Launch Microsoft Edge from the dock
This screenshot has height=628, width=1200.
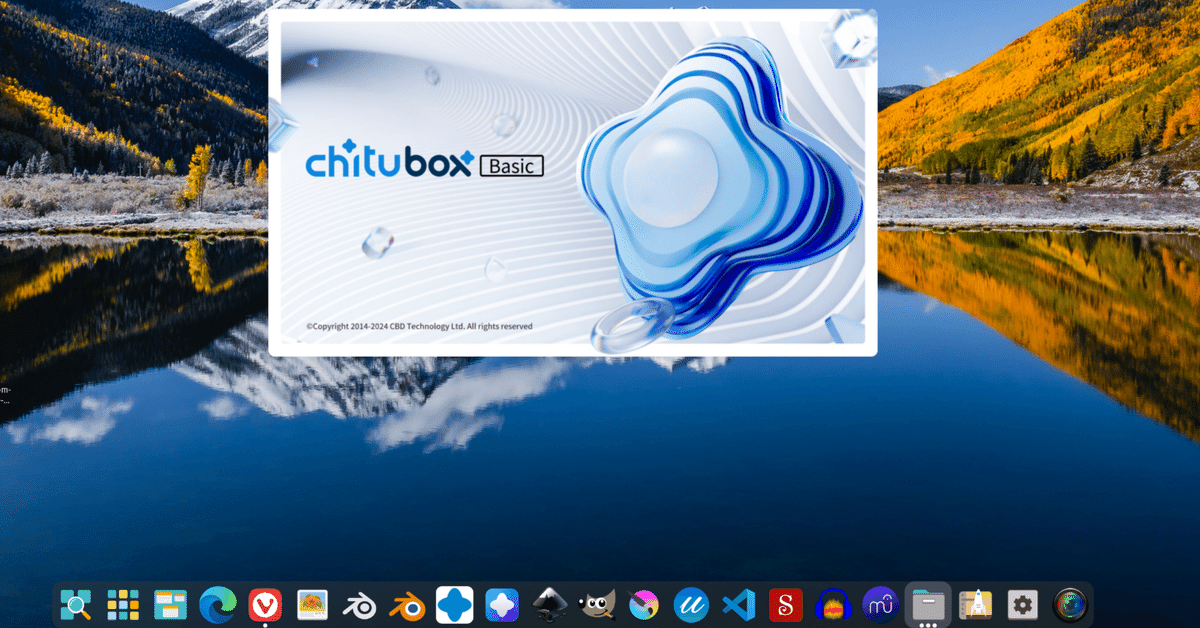(218, 604)
